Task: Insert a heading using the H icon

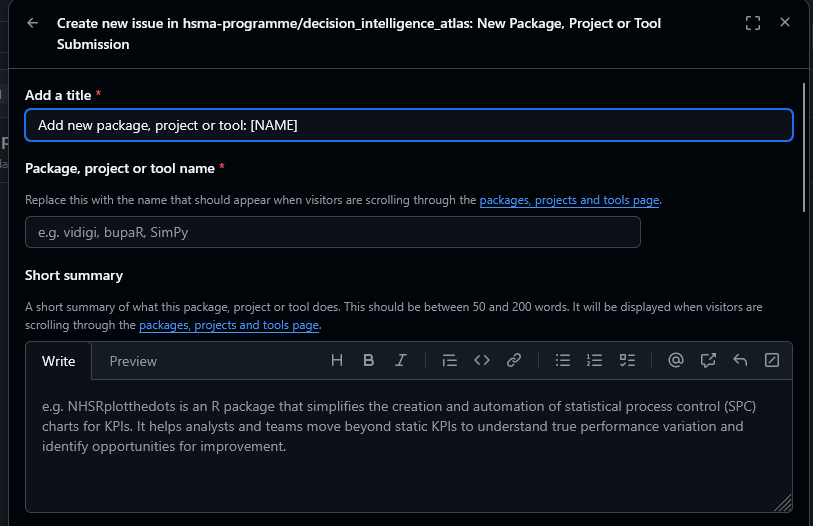Action: [337, 360]
